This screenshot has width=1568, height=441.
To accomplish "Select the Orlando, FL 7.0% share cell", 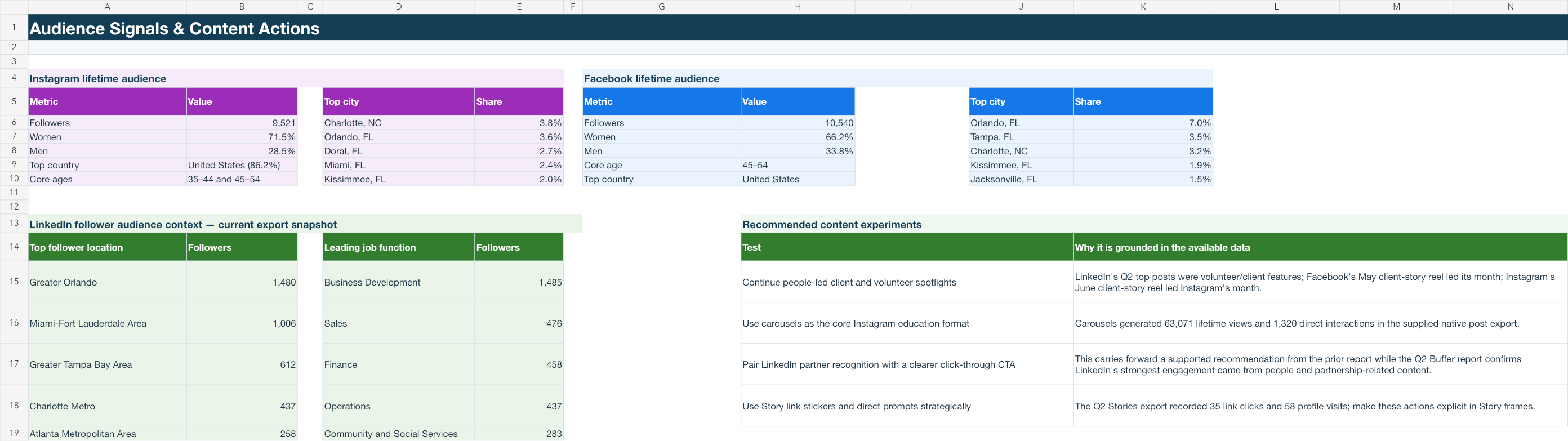I will click(x=1143, y=122).
